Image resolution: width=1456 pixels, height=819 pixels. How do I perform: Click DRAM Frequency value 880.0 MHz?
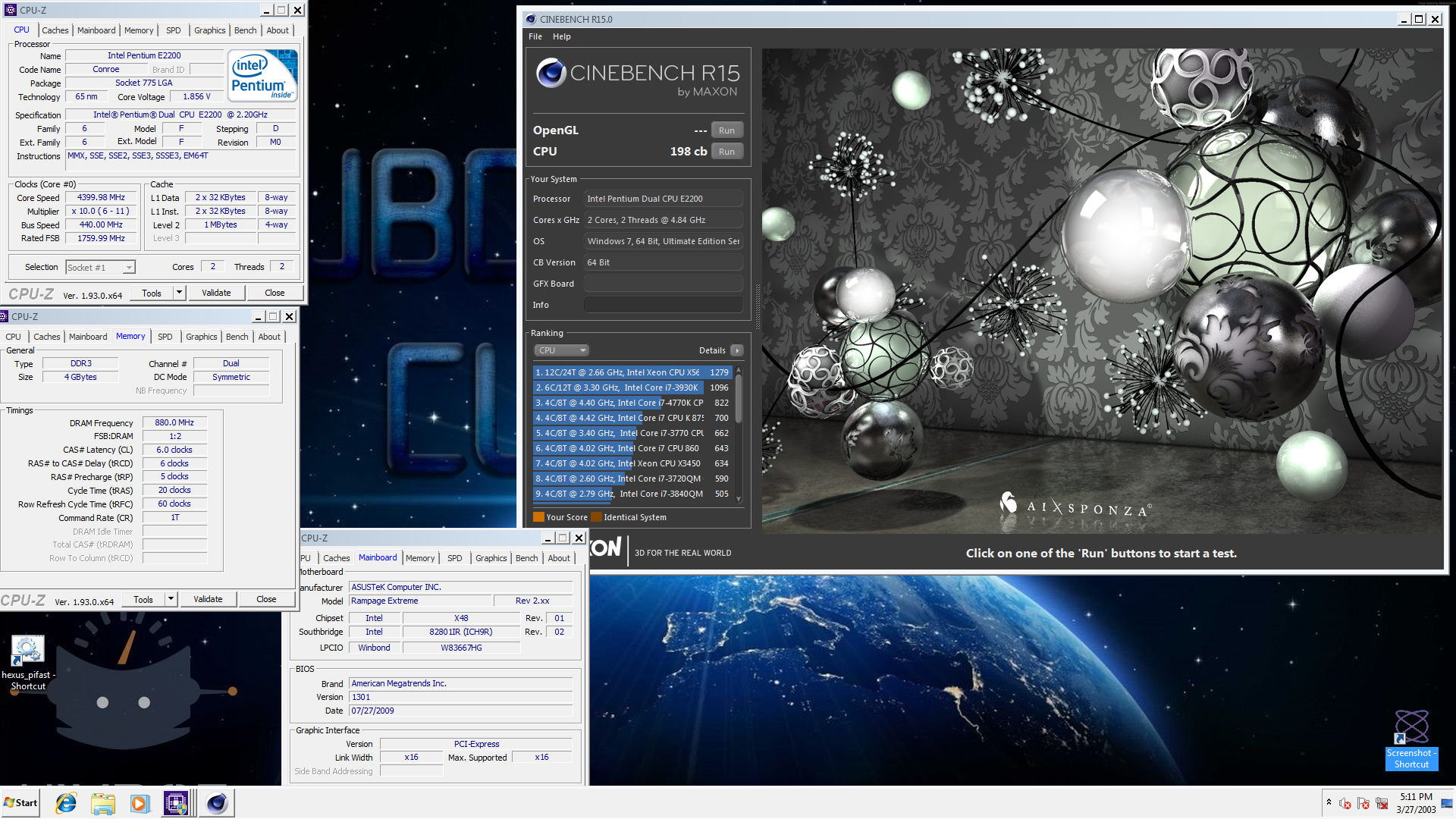point(174,422)
